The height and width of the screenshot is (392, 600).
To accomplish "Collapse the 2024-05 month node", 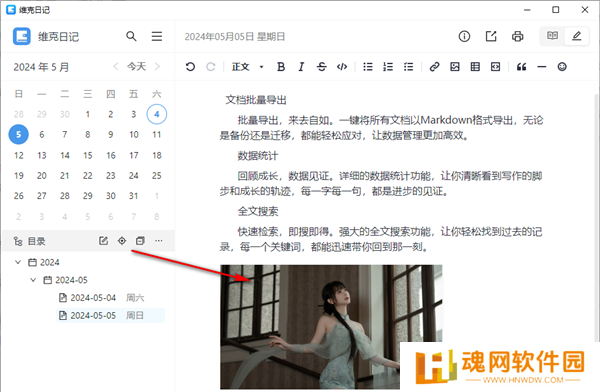I will [x=33, y=280].
